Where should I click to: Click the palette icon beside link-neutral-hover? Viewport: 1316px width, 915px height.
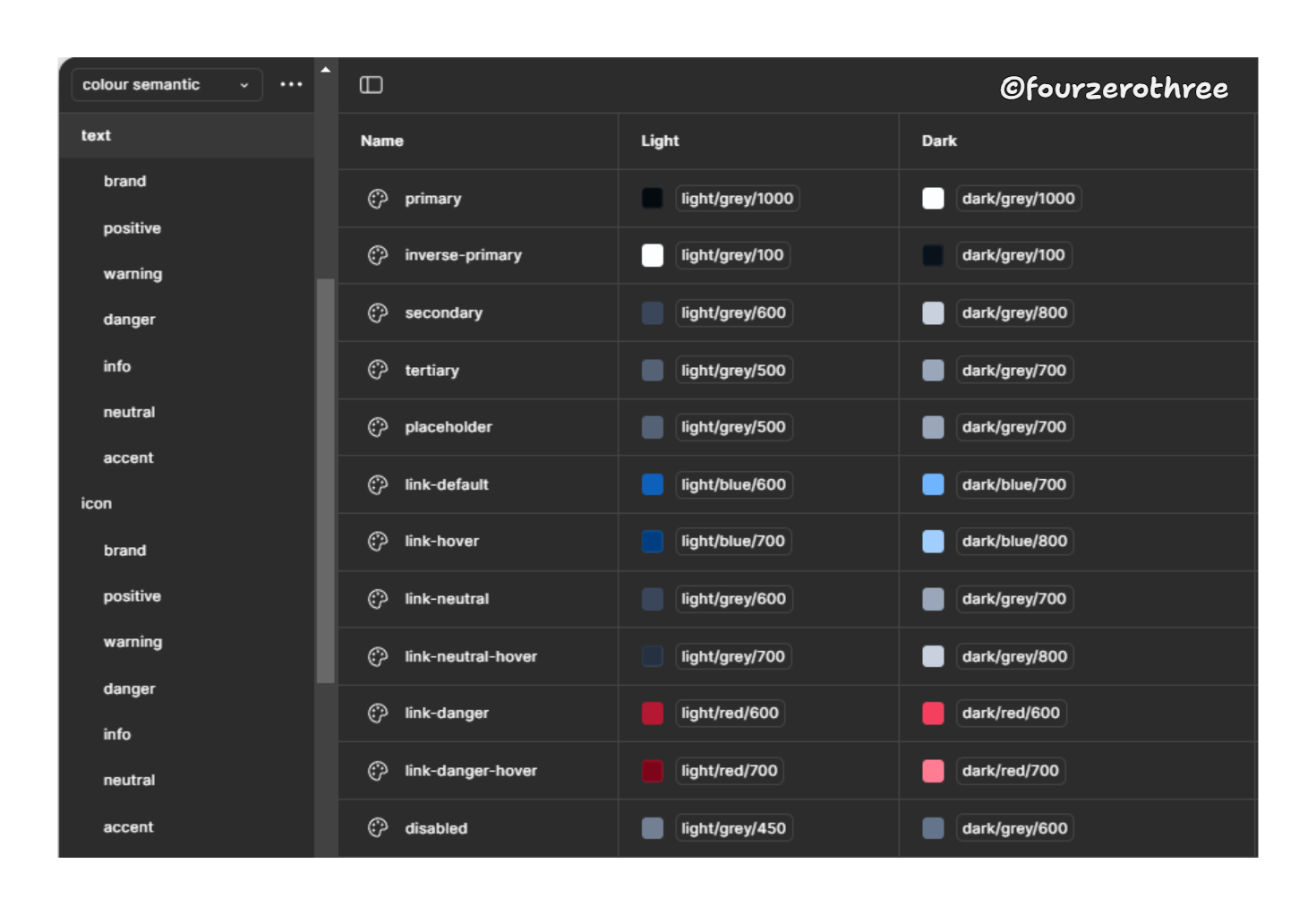[x=378, y=656]
